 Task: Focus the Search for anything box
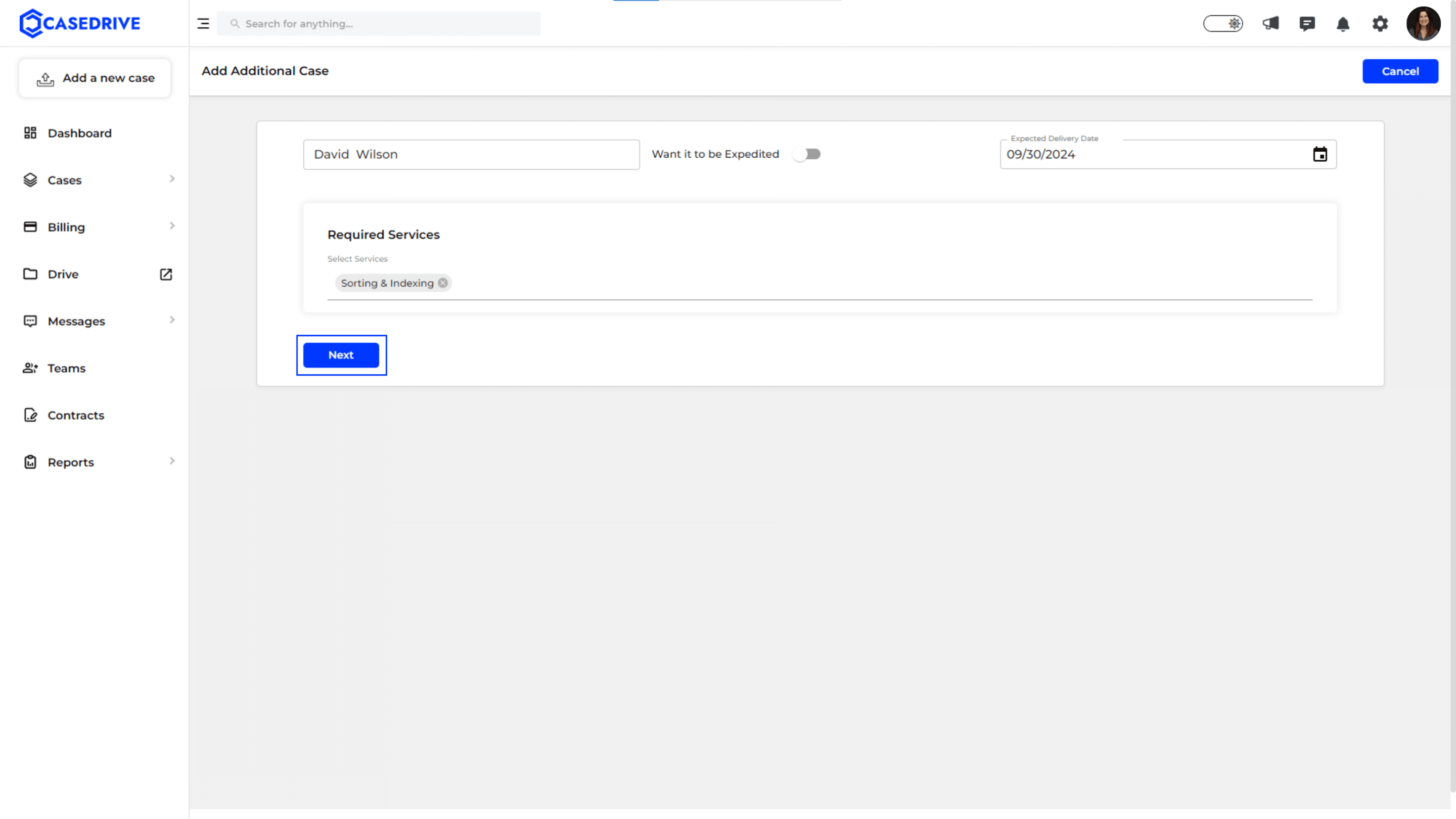point(379,24)
